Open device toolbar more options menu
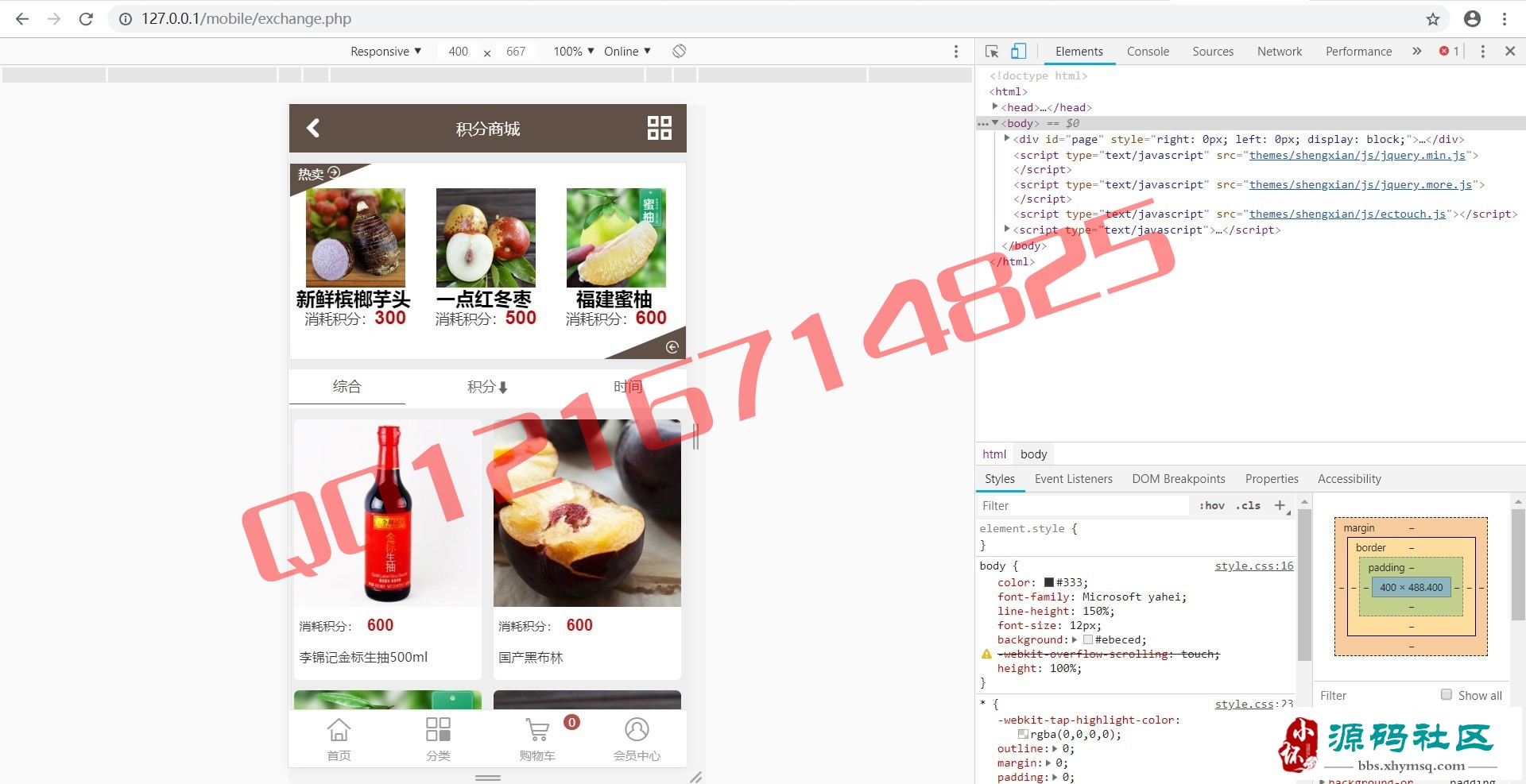1526x784 pixels. coord(955,52)
